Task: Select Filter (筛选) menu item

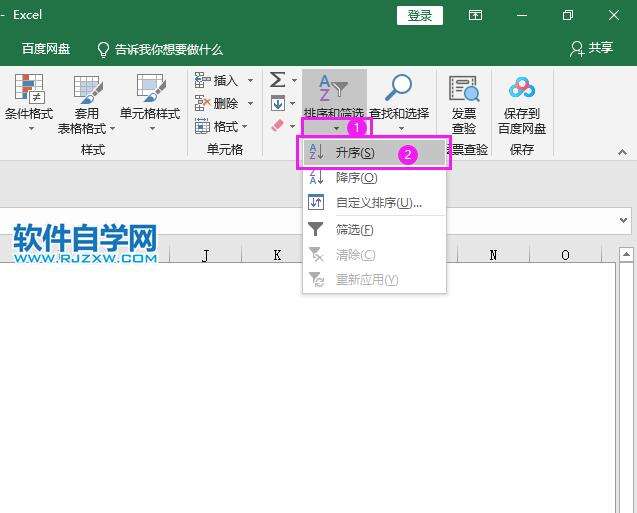Action: point(374,230)
